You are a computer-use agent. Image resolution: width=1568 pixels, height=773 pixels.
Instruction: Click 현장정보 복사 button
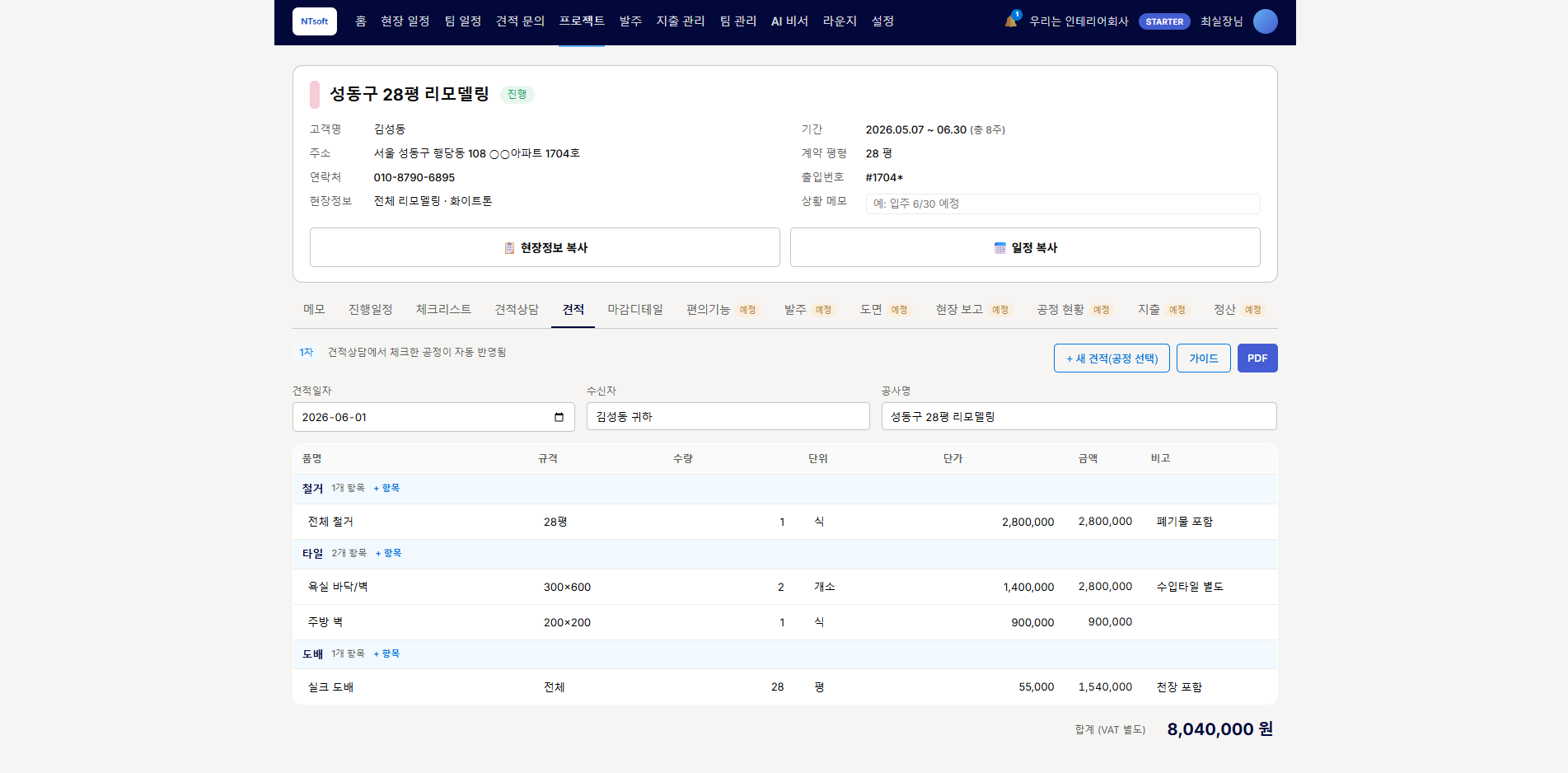[545, 247]
